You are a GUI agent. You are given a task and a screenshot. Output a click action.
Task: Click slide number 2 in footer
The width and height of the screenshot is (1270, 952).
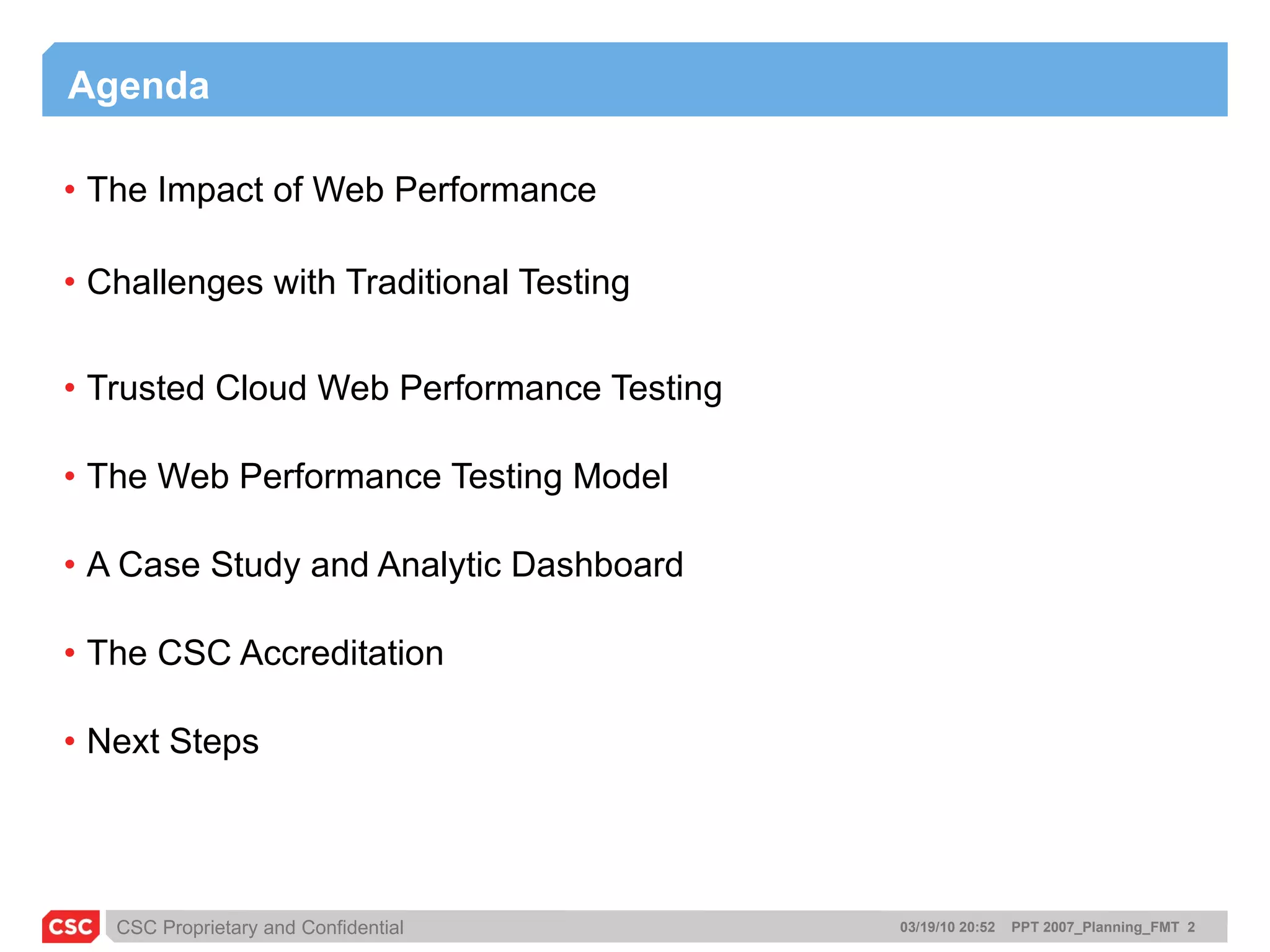(1191, 927)
